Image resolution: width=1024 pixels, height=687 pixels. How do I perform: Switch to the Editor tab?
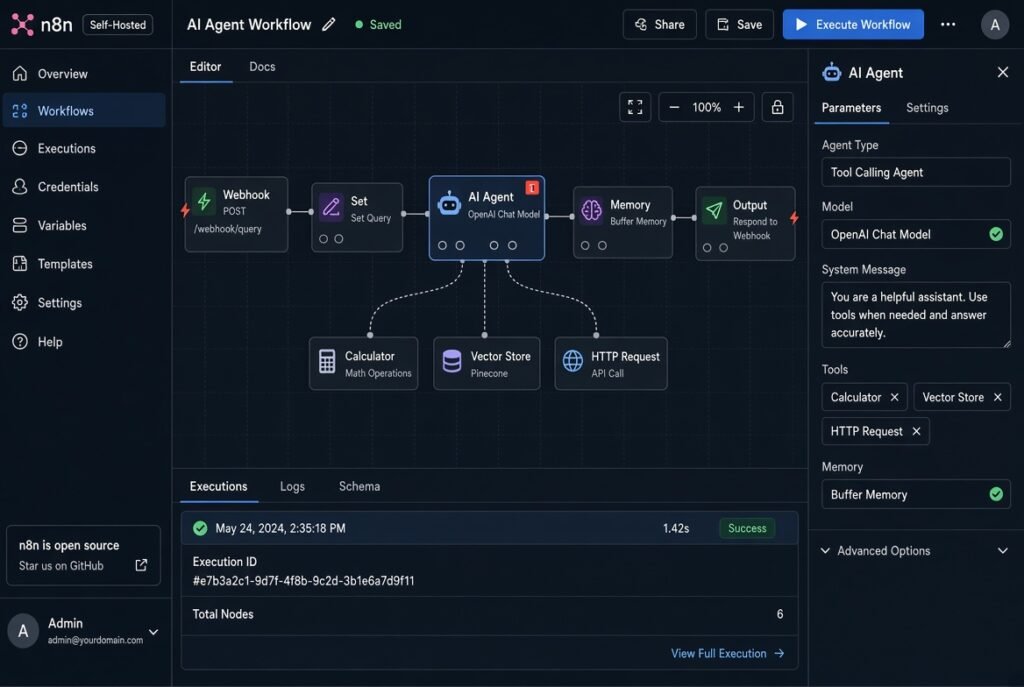point(205,67)
